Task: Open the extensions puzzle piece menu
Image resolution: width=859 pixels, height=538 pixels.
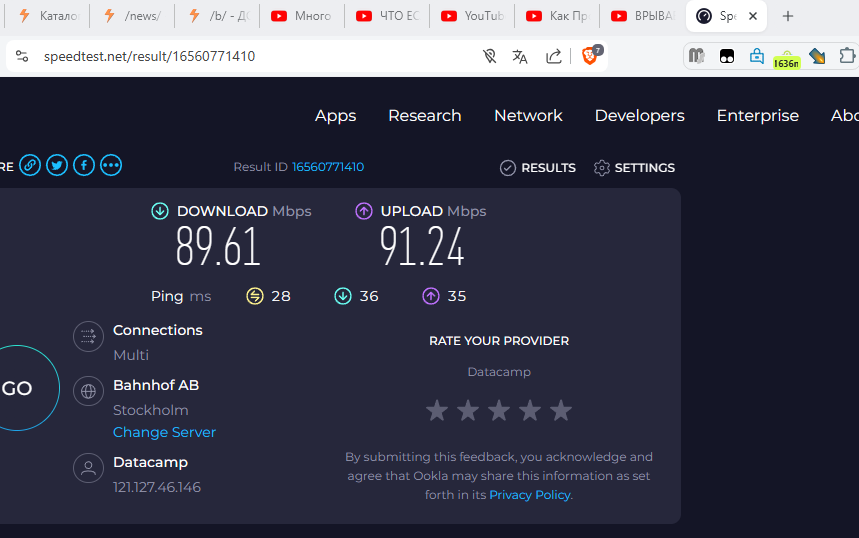Action: 847,56
